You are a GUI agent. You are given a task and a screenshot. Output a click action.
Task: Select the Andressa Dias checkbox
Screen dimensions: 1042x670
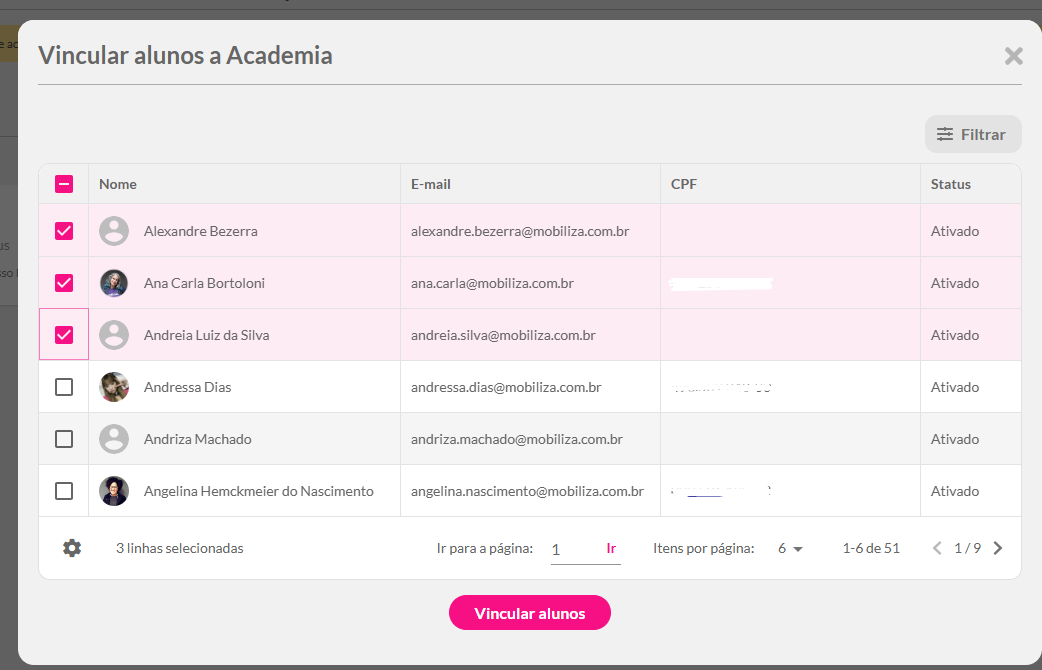[x=64, y=387]
